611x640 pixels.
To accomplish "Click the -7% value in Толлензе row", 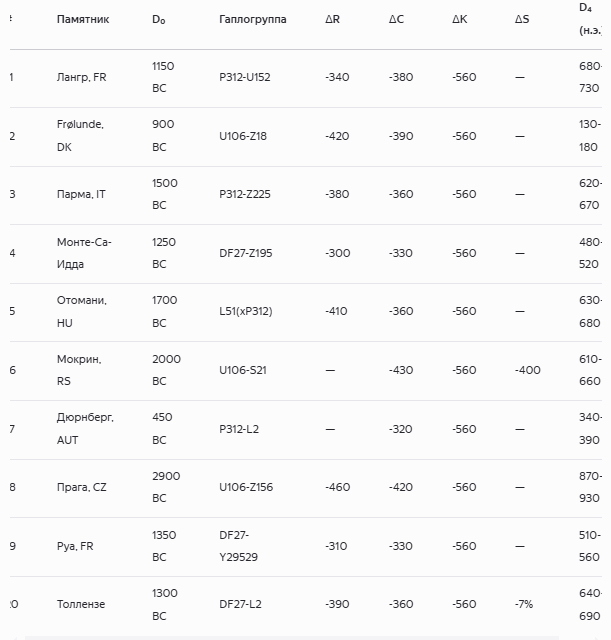I will pos(523,604).
